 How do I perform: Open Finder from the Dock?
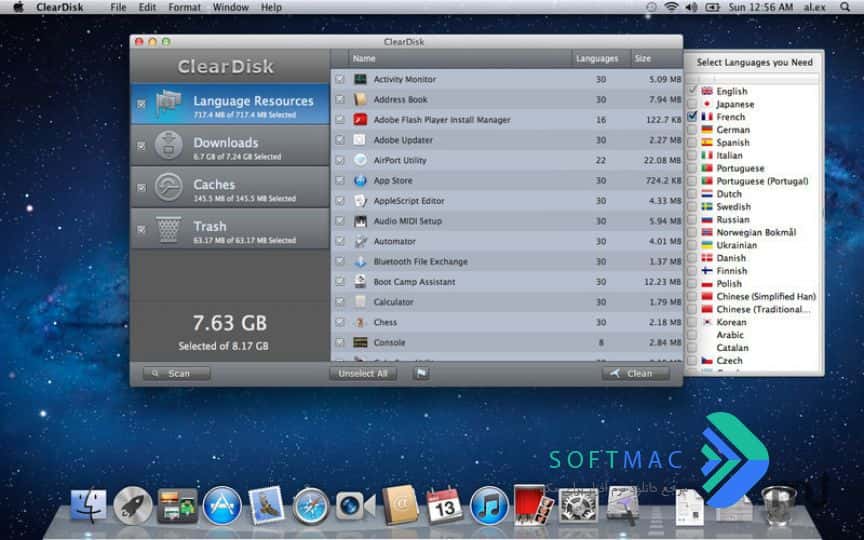coord(89,505)
